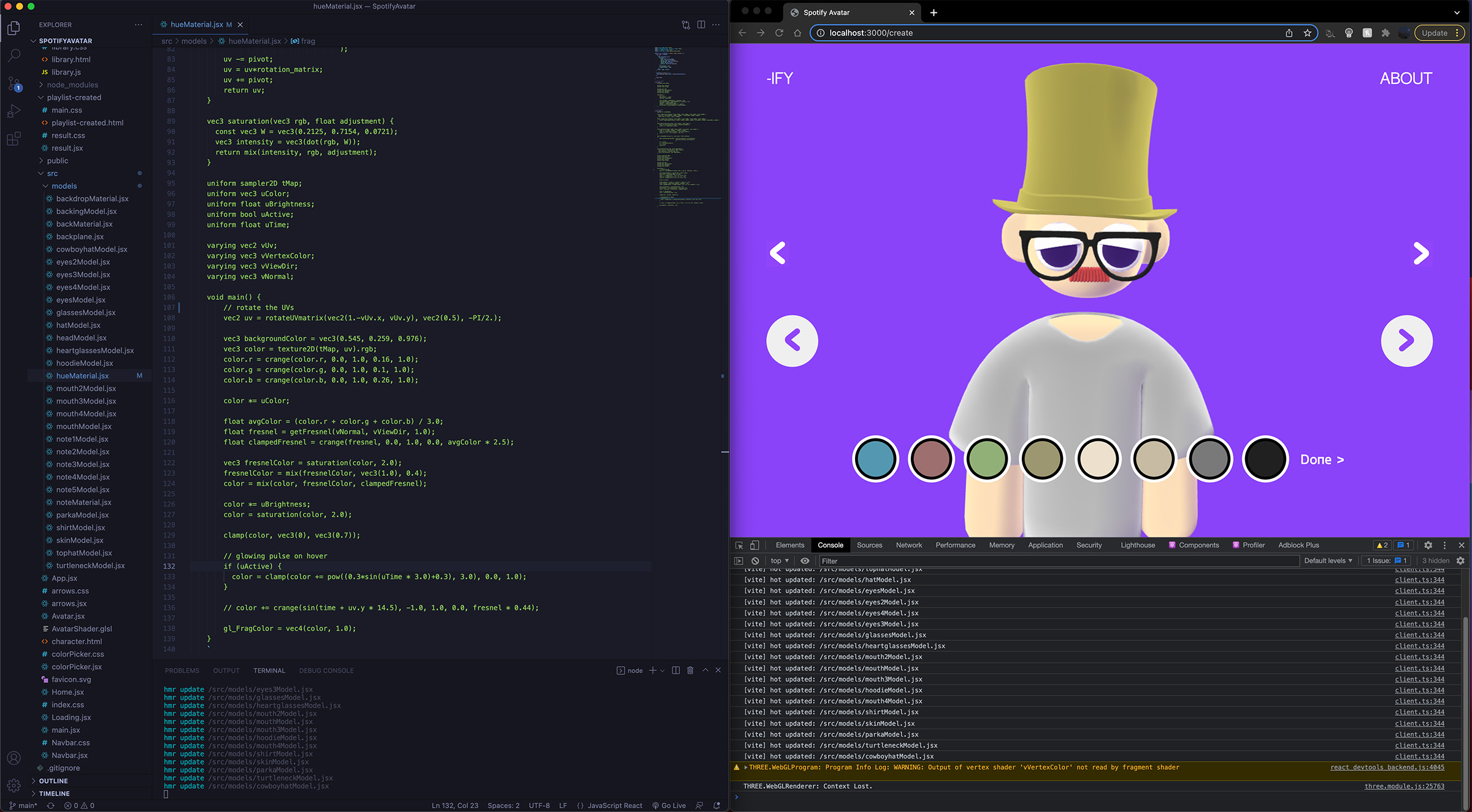Open Explorer panel more actions ellipsis
1472x812 pixels.
click(x=139, y=25)
